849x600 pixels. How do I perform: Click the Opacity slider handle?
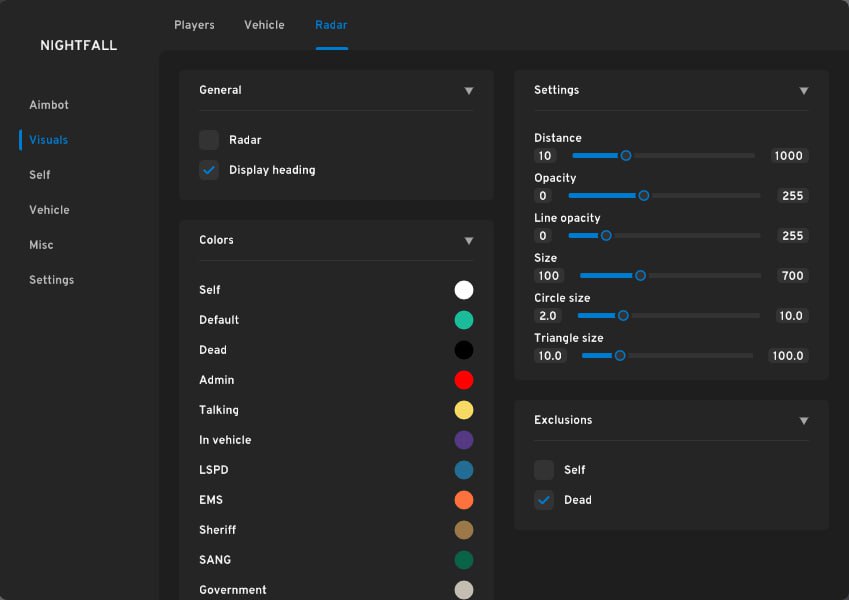click(644, 196)
